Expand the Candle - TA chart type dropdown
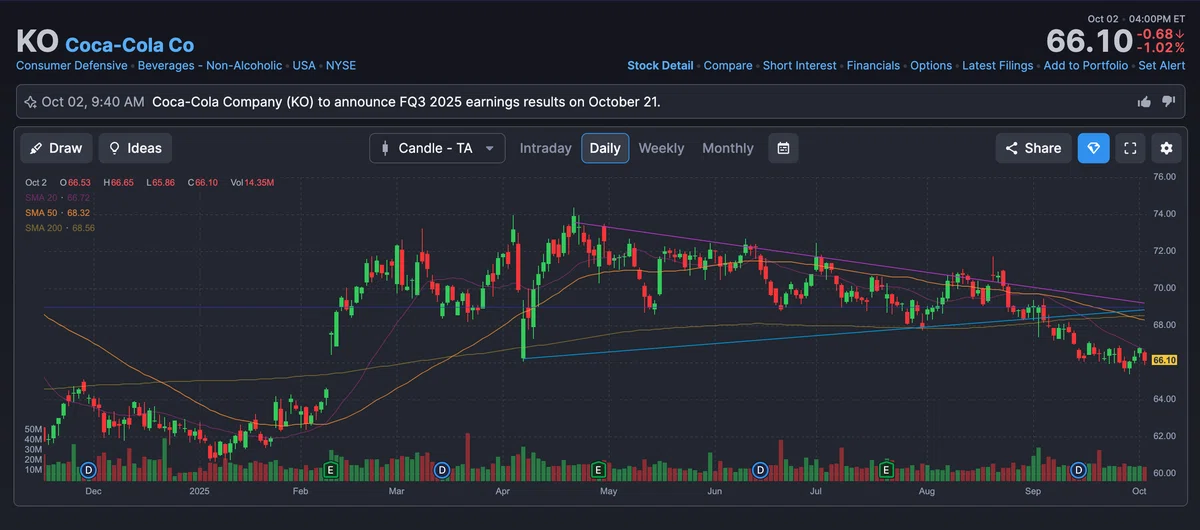Viewport: 1200px width, 530px height. coord(437,148)
